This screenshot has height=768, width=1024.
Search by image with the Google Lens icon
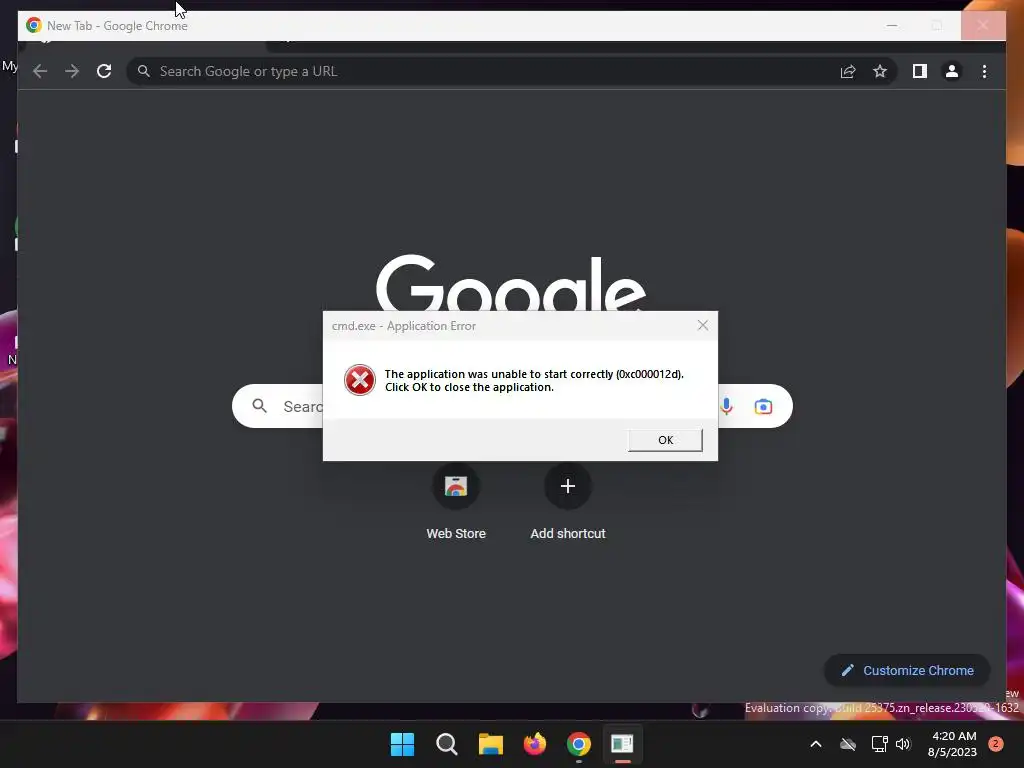click(763, 406)
